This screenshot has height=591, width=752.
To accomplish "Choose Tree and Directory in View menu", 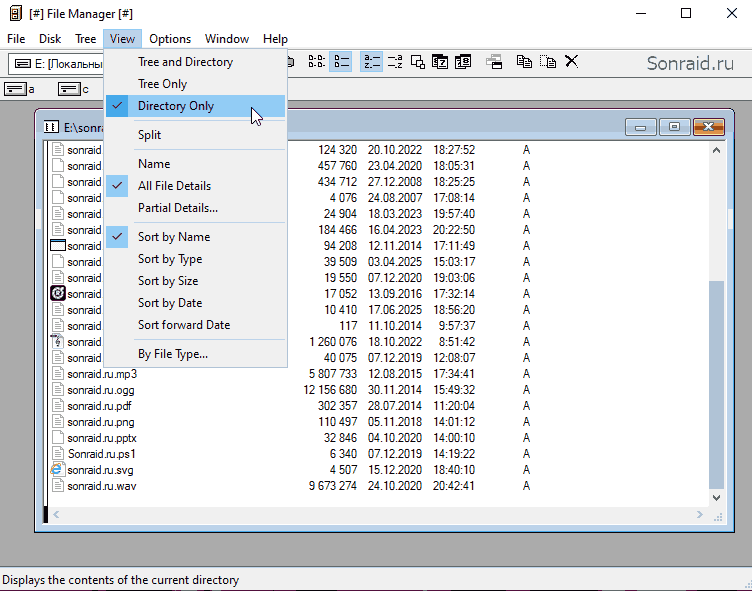I will point(196,62).
